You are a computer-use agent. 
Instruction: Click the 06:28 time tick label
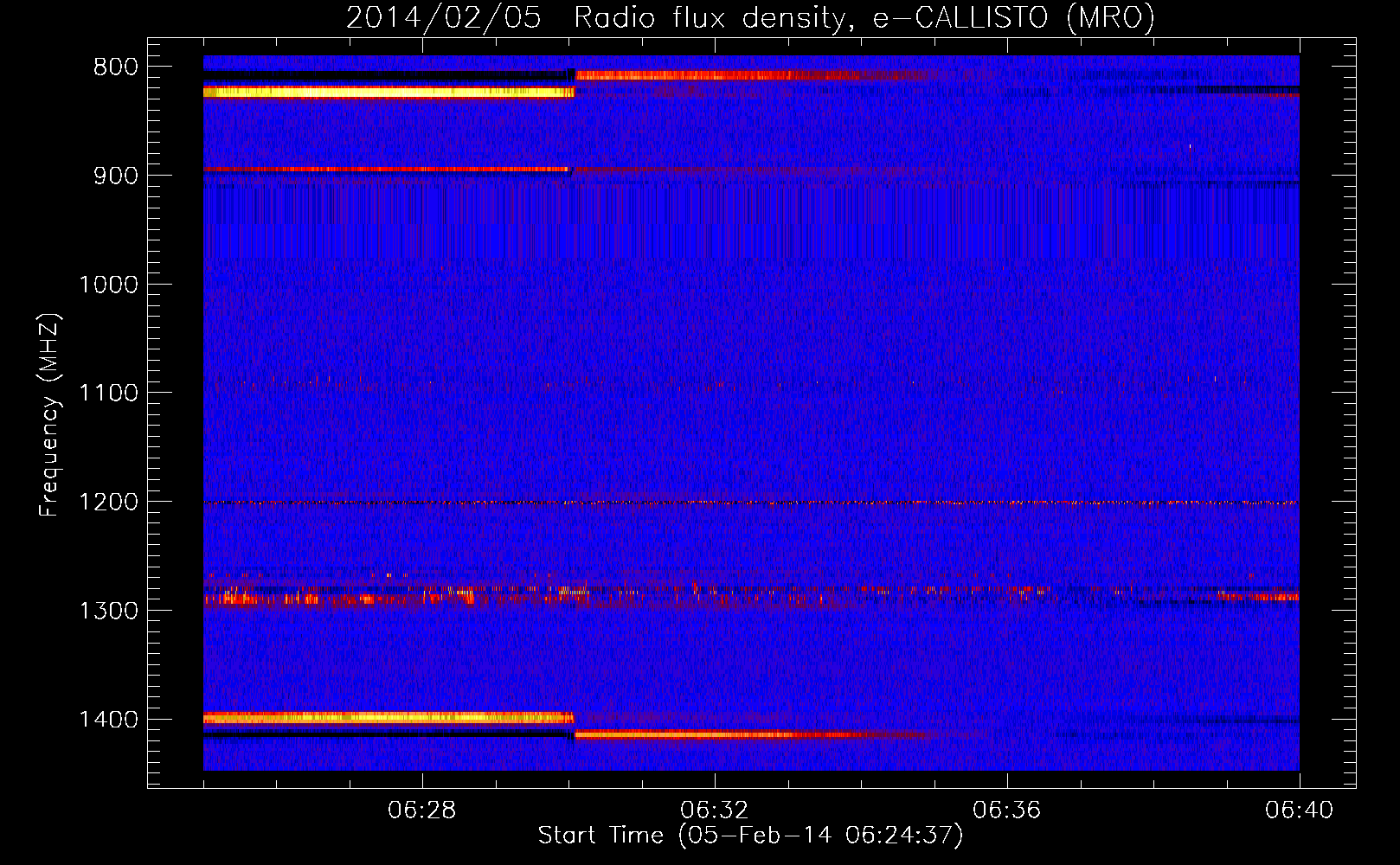pyautogui.click(x=422, y=811)
